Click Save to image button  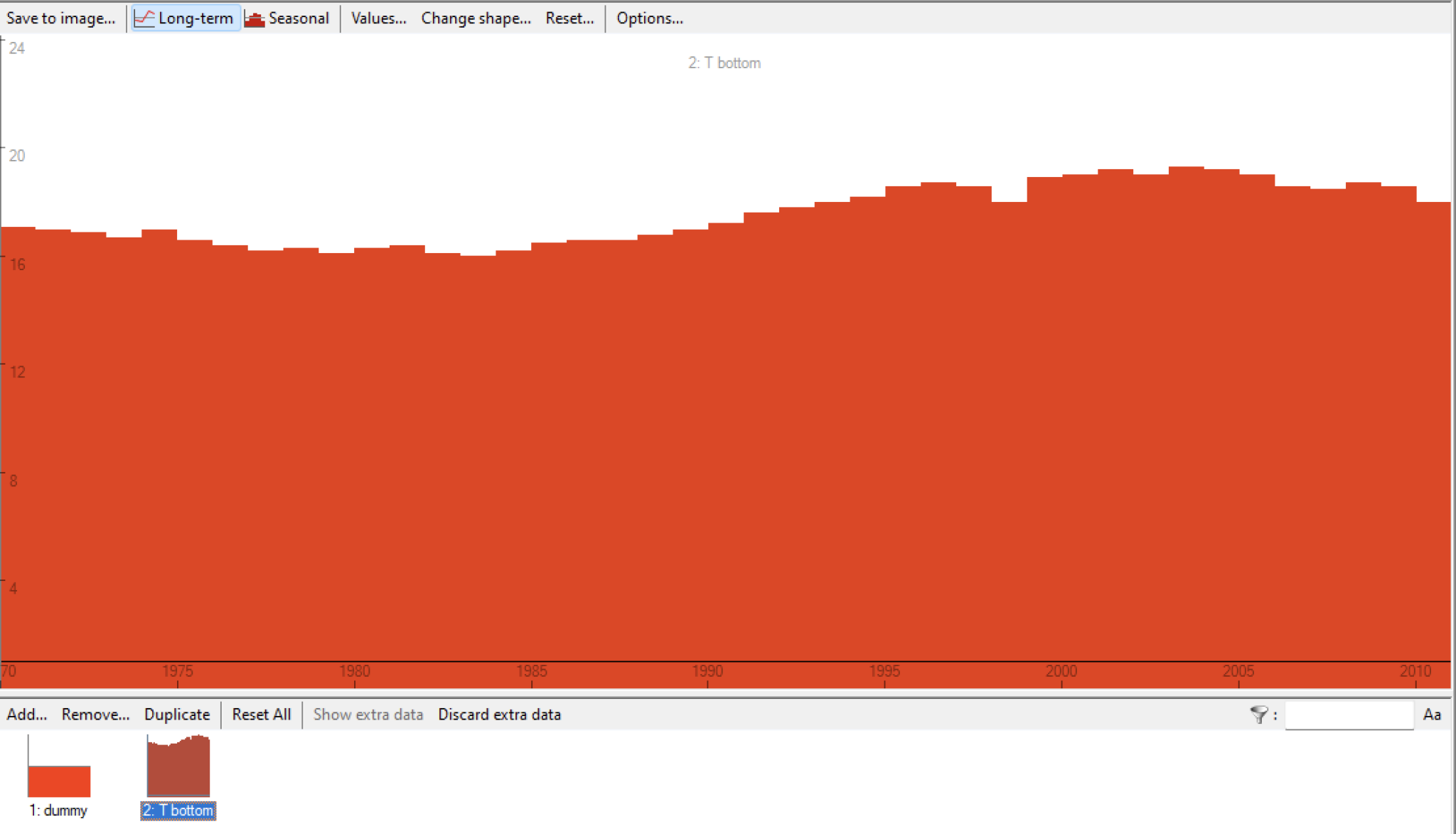(x=60, y=18)
